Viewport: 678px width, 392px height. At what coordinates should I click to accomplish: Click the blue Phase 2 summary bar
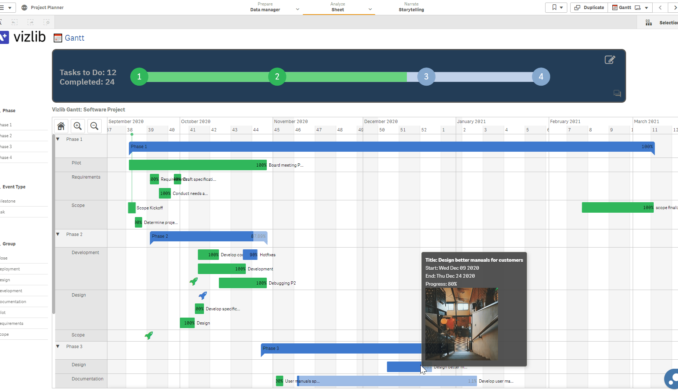pyautogui.click(x=208, y=236)
